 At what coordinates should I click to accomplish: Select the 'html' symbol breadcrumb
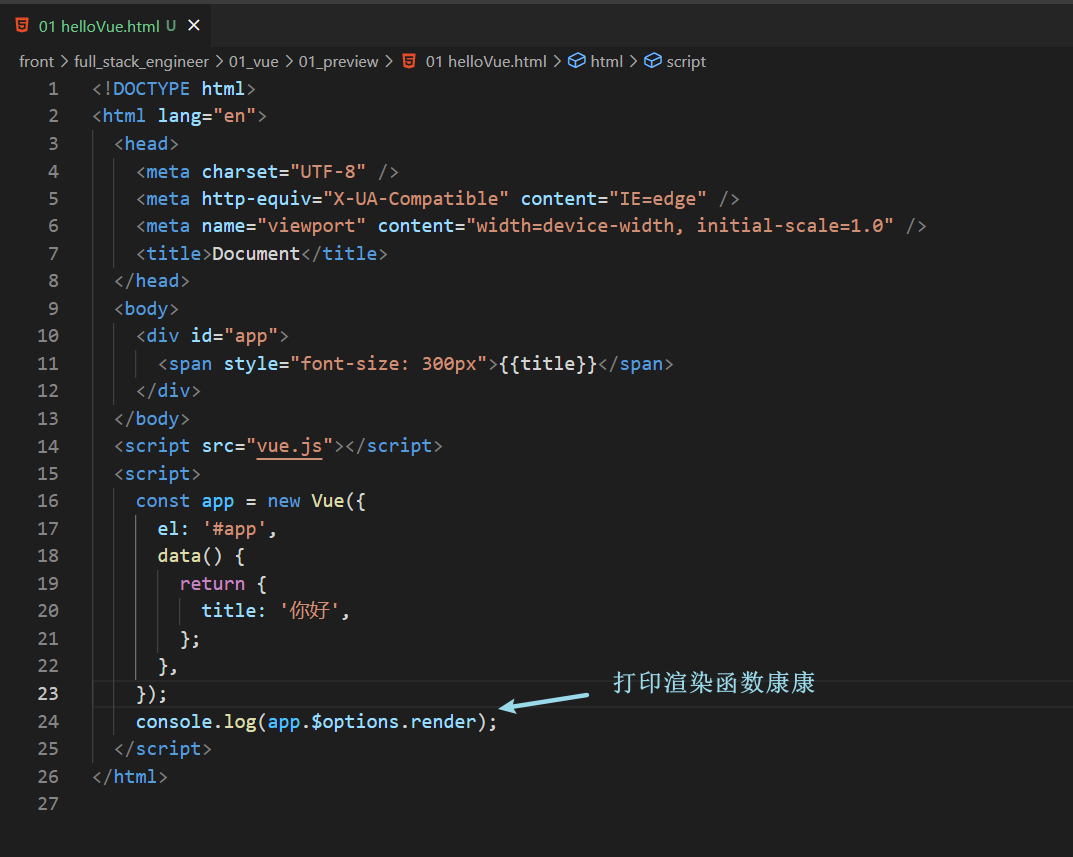click(x=606, y=62)
